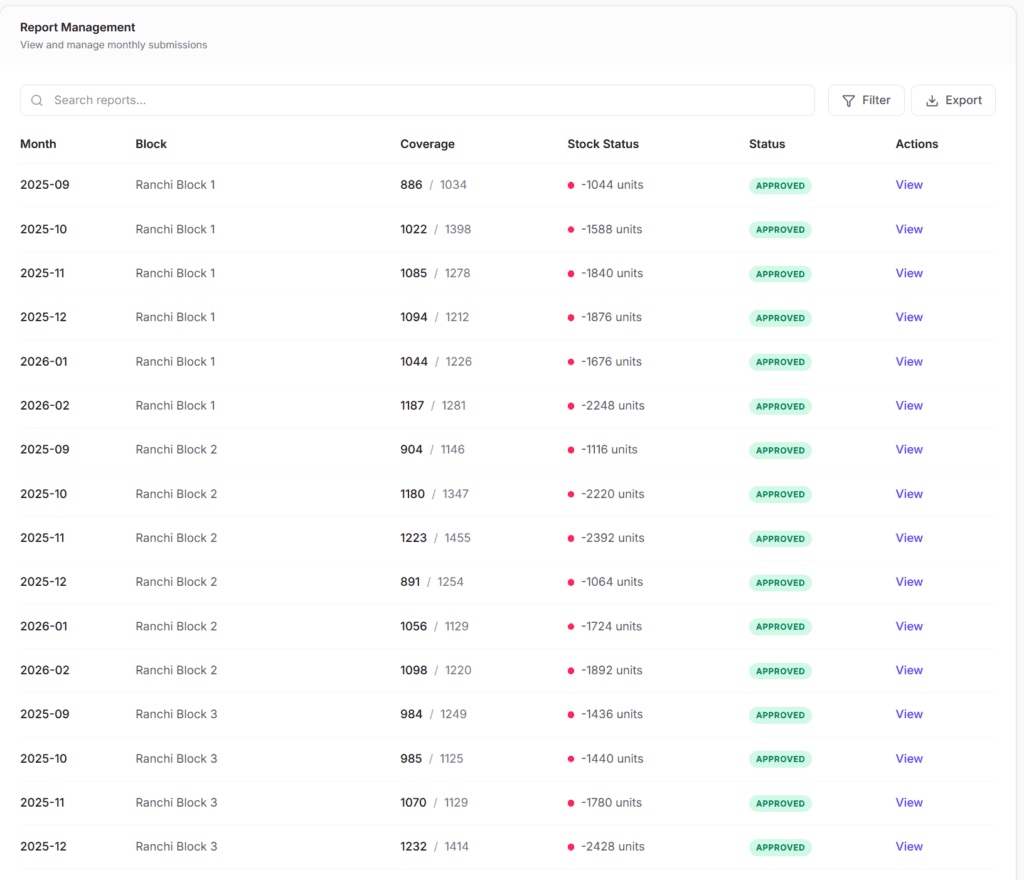This screenshot has width=1024, height=880.
Task: Click the Stock Status column header
Action: pyautogui.click(x=602, y=144)
